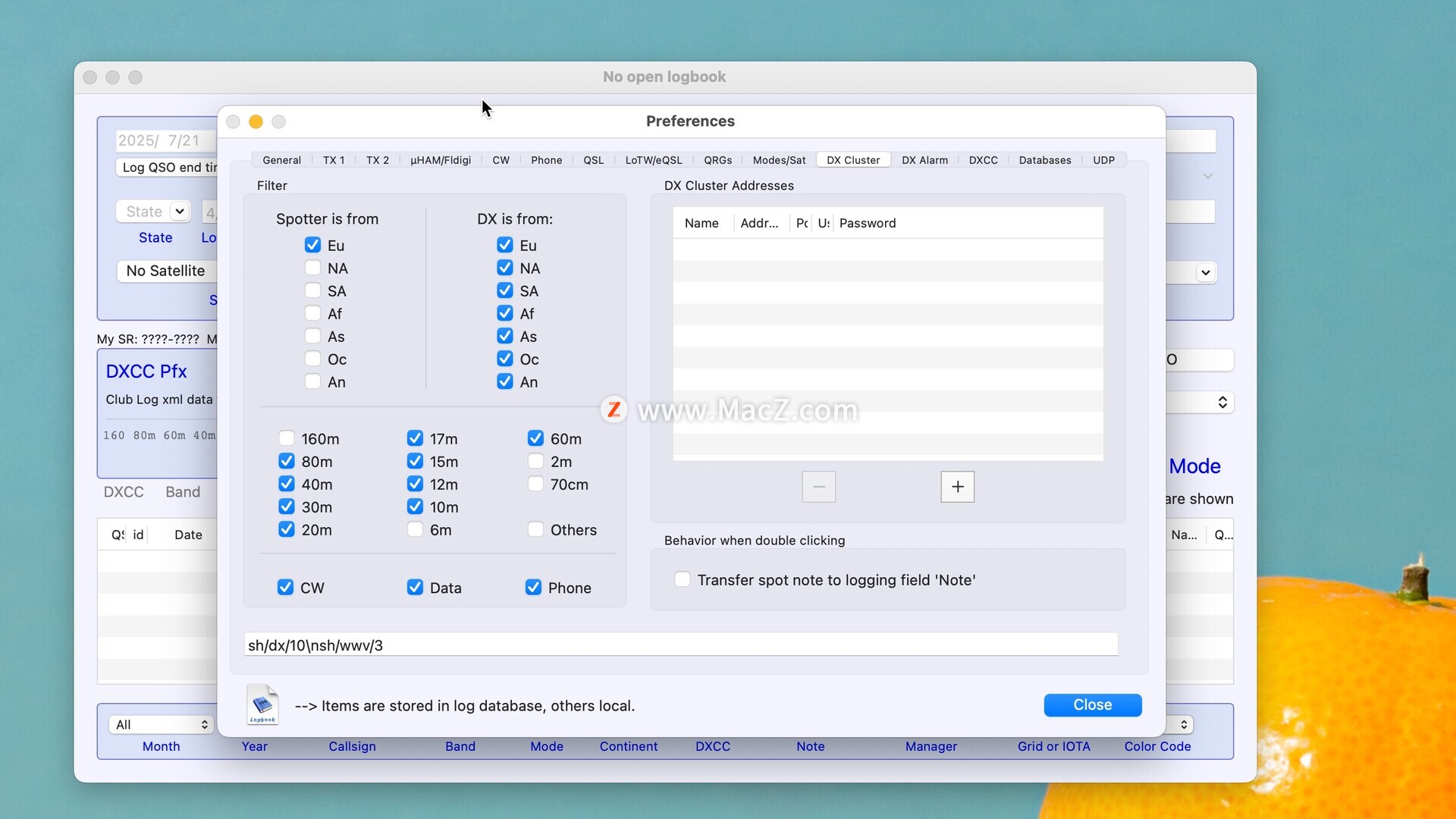Switch to the QRGs tab
This screenshot has width=1456, height=819.
coord(717,160)
